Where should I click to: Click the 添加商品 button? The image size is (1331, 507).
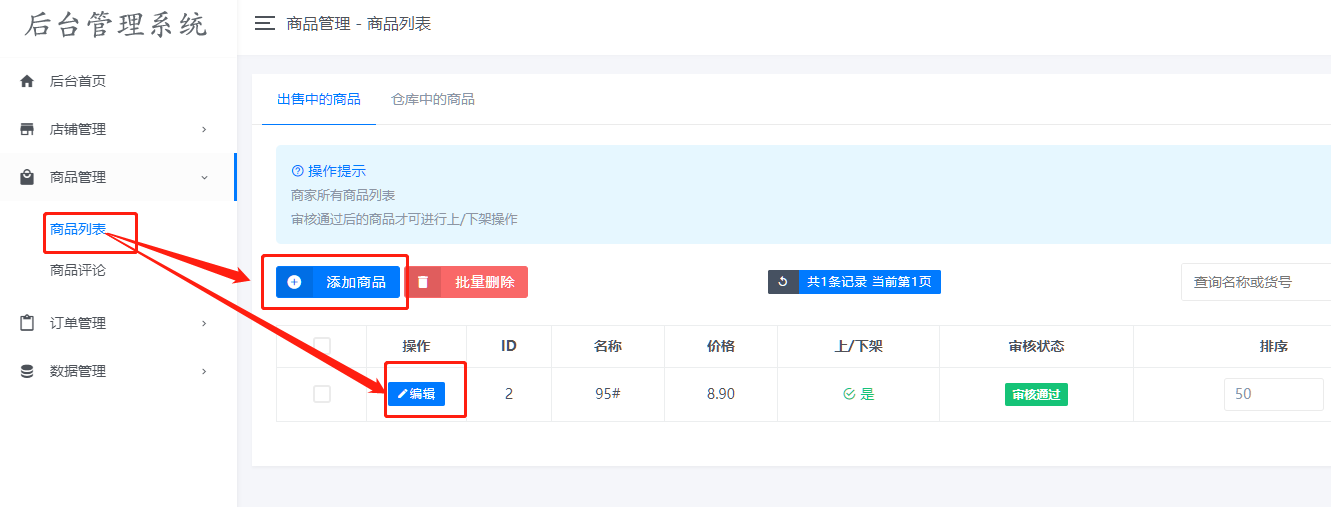coord(338,282)
